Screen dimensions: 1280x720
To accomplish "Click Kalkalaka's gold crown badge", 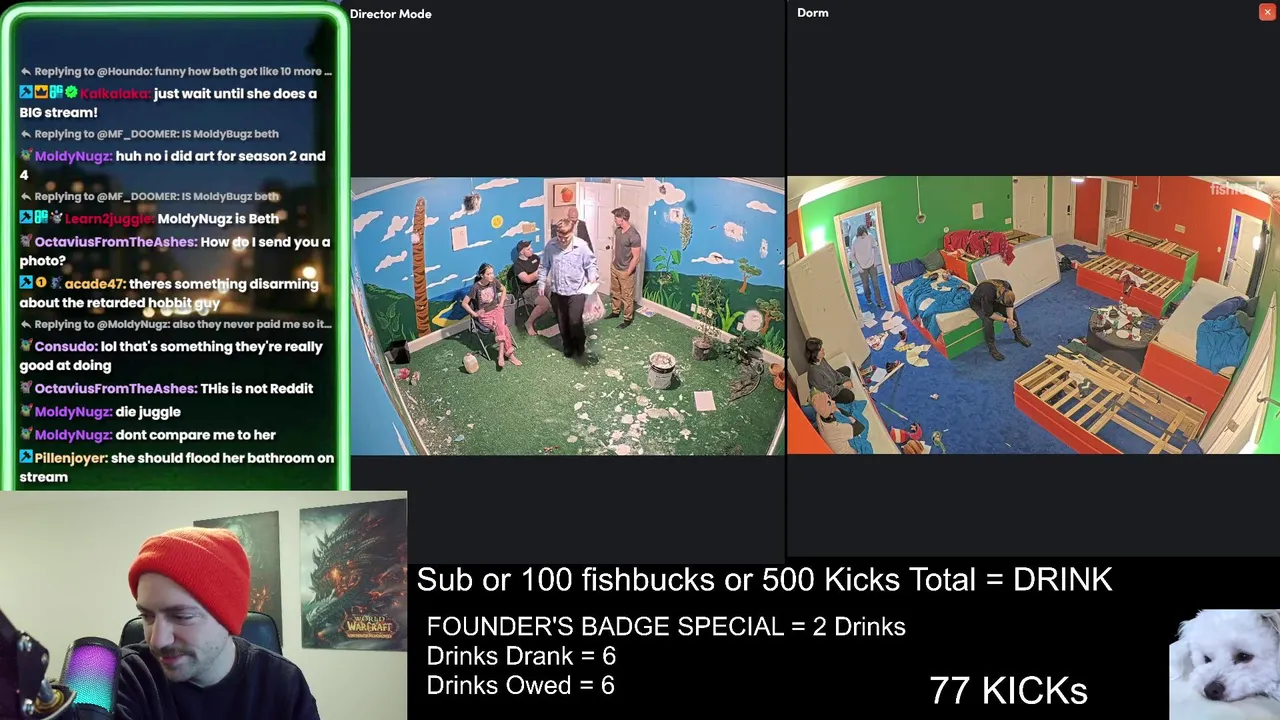I will pos(41,92).
